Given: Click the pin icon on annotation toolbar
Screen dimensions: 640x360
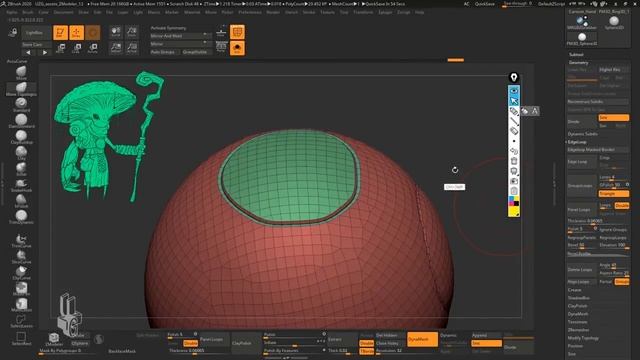Looking at the screenshot, I should point(514,77).
